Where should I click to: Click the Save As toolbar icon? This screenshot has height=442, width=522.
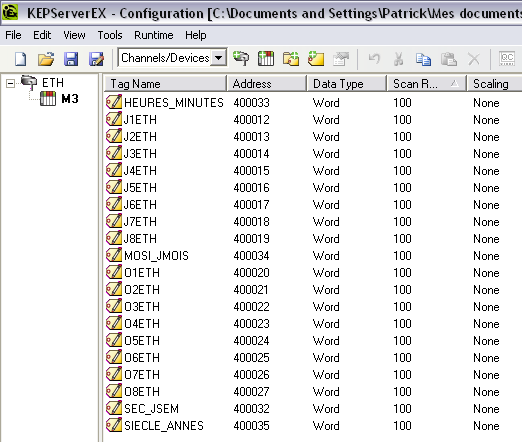tap(96, 59)
